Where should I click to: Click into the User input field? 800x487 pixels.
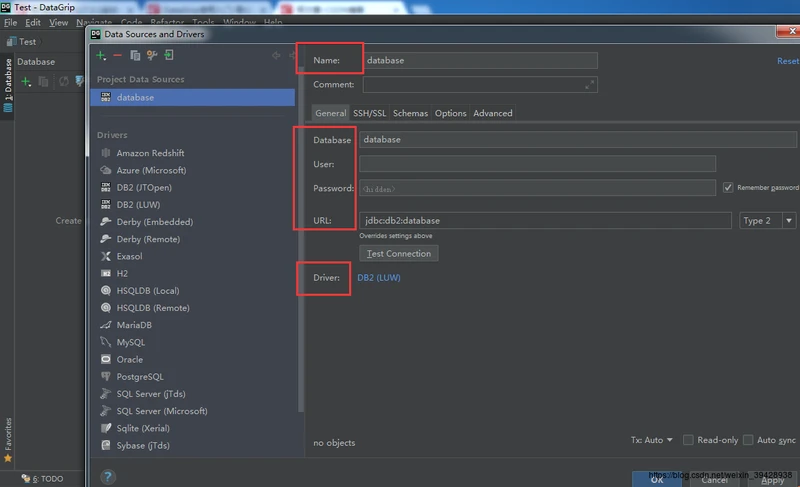tap(537, 164)
